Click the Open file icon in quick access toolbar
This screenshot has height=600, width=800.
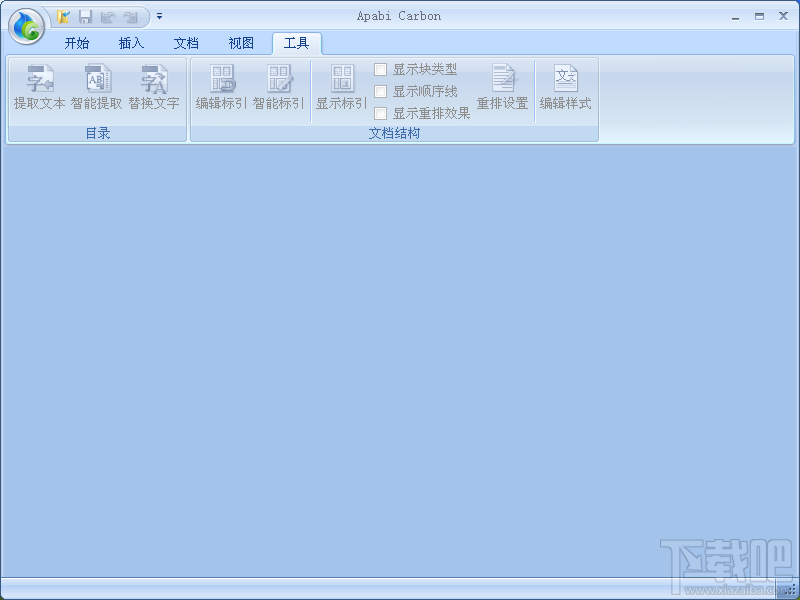tap(63, 17)
